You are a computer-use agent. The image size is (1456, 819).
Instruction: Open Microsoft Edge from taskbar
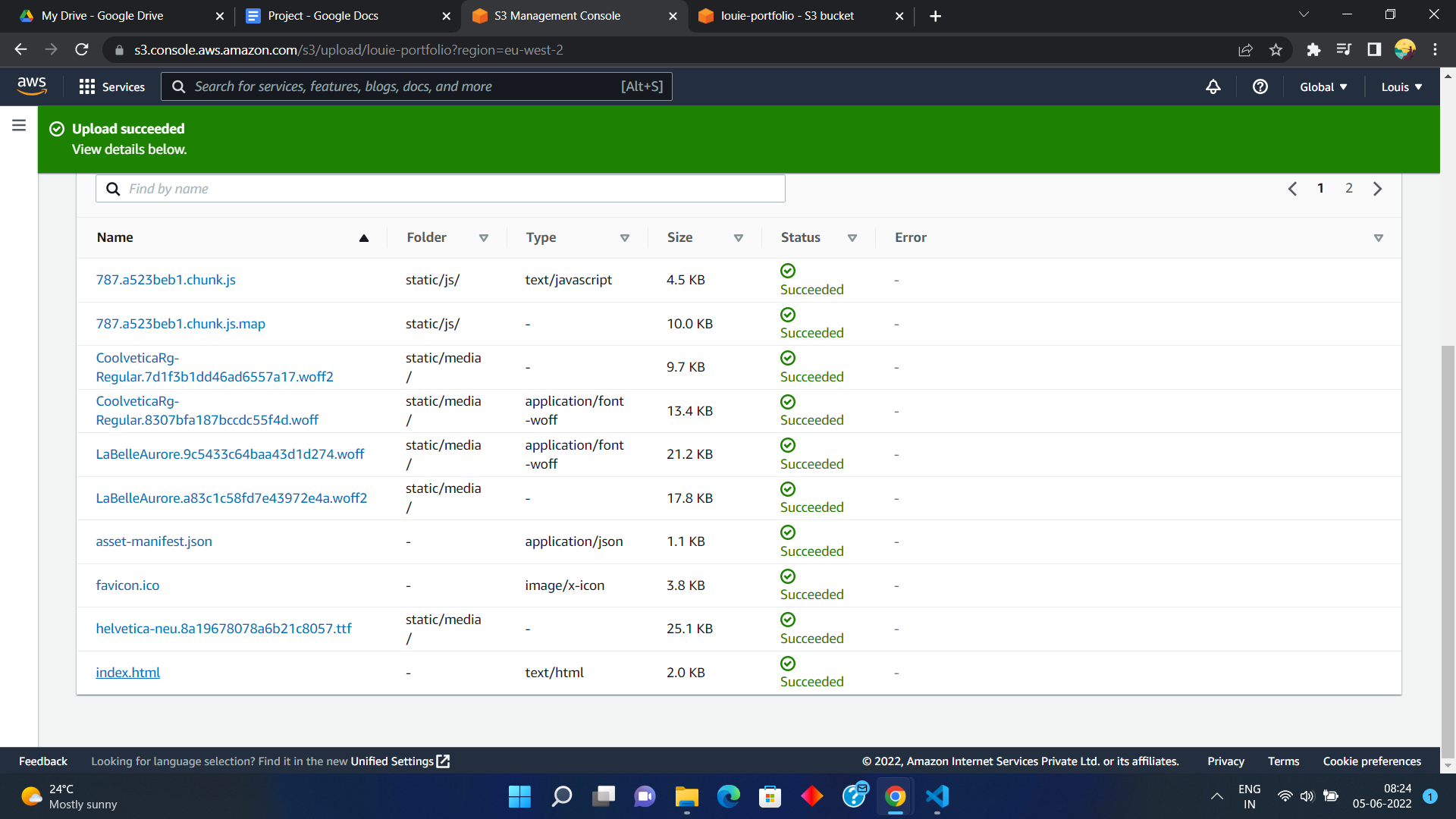point(729,796)
